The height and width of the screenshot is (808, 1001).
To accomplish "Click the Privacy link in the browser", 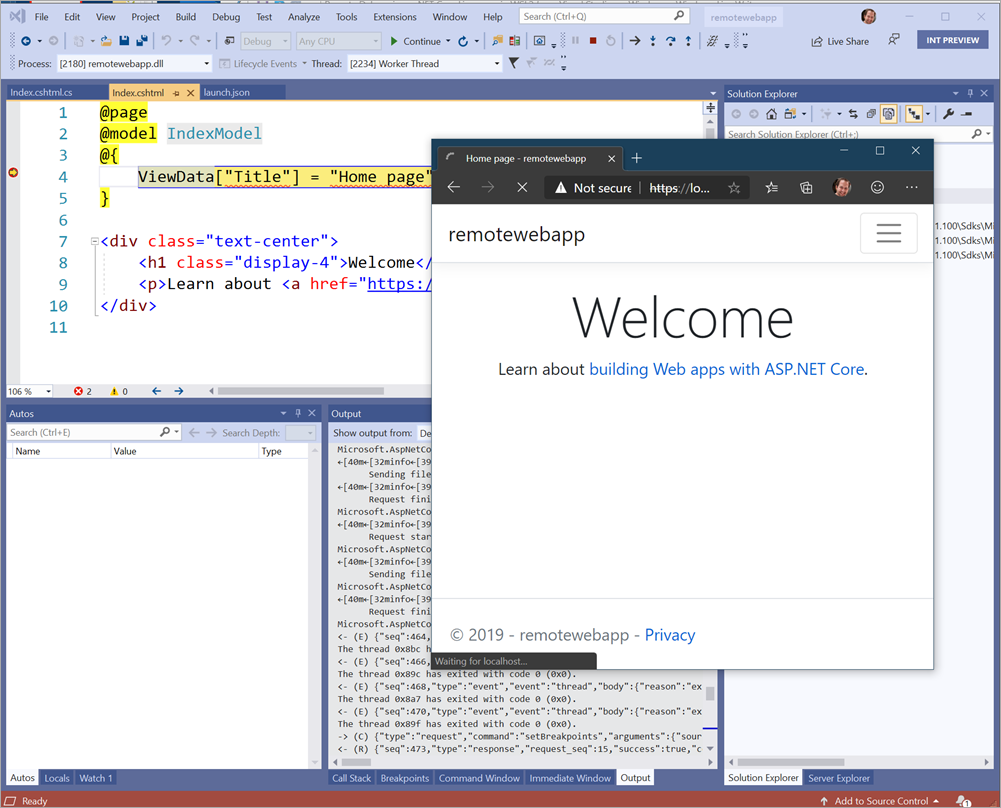I will [x=670, y=635].
